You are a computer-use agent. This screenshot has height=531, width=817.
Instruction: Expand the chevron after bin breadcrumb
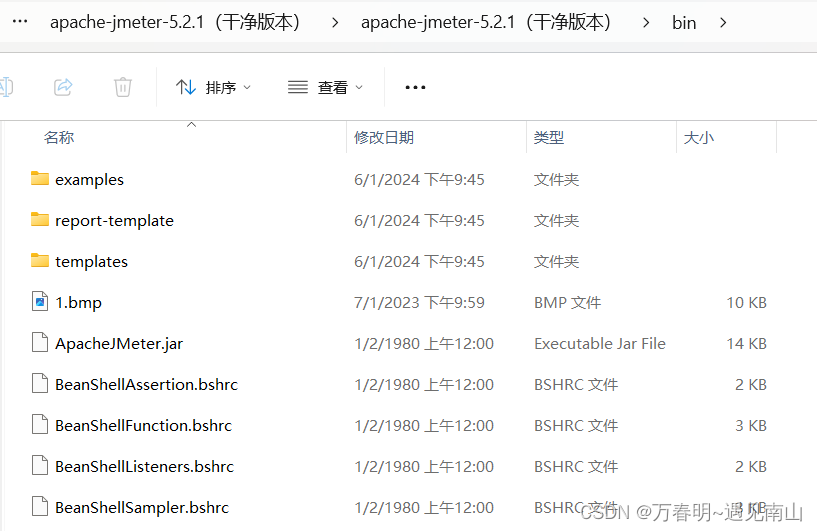[723, 23]
